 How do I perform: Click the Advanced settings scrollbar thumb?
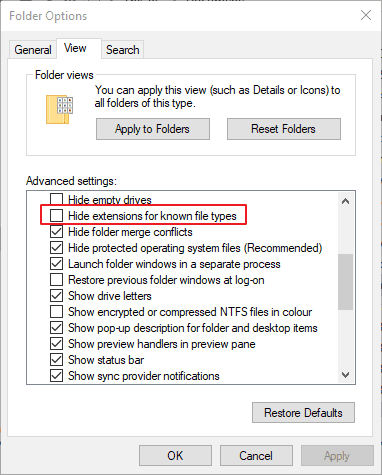345,282
